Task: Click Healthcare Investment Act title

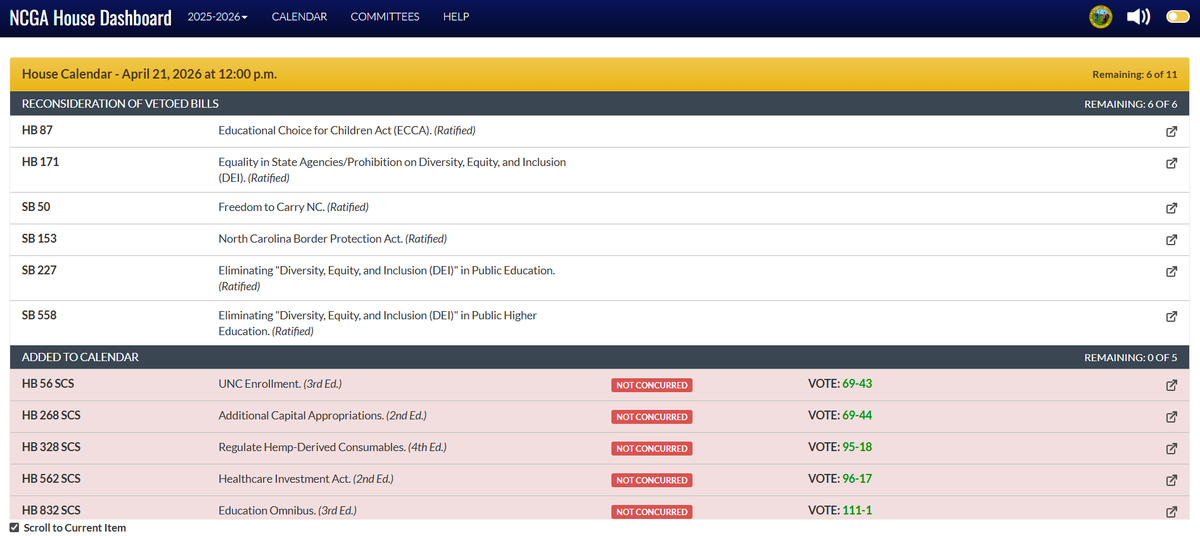Action: (305, 478)
